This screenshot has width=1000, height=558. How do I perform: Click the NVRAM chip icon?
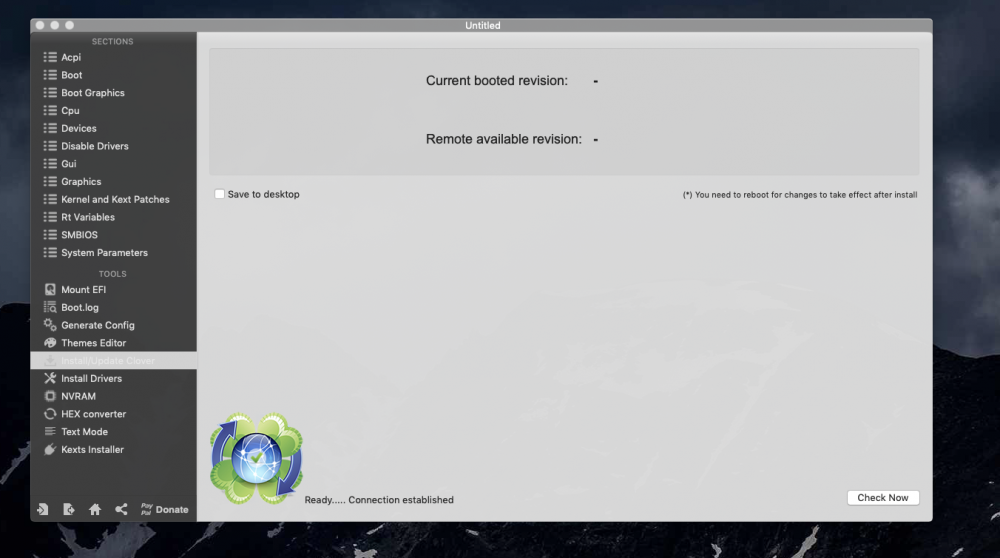(50, 396)
